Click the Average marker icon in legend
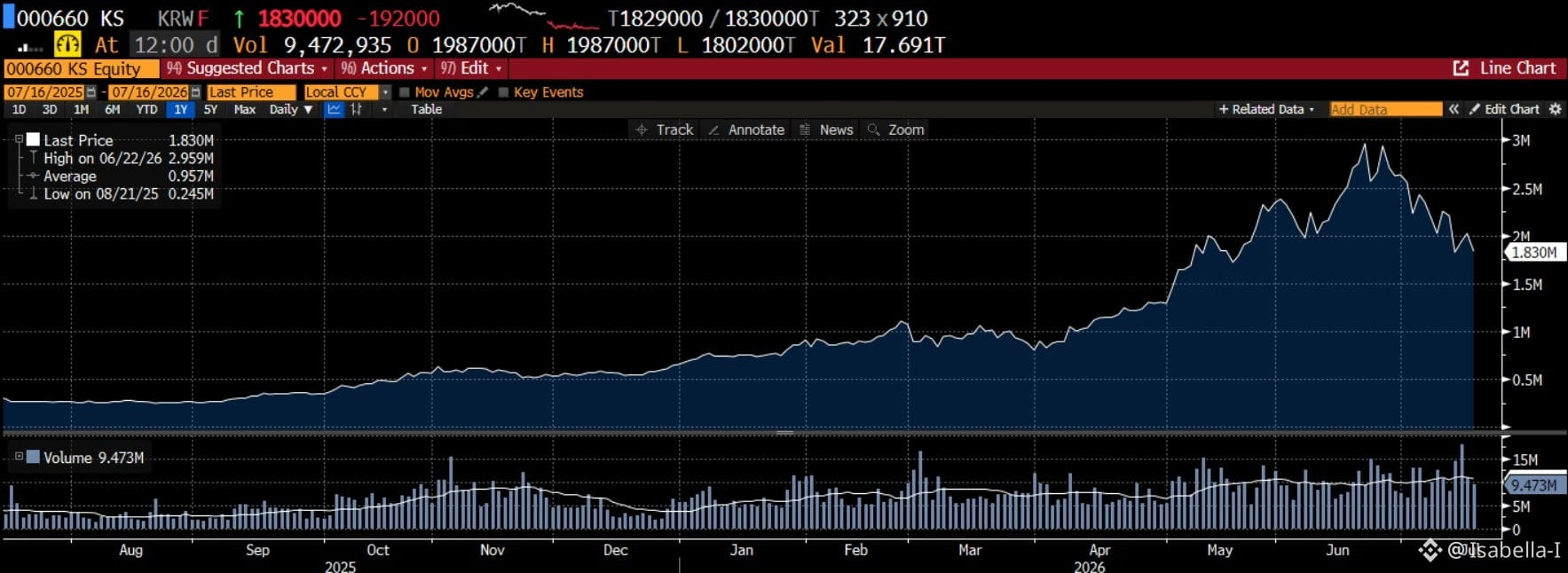Viewport: 1568px width, 573px height. 34,176
